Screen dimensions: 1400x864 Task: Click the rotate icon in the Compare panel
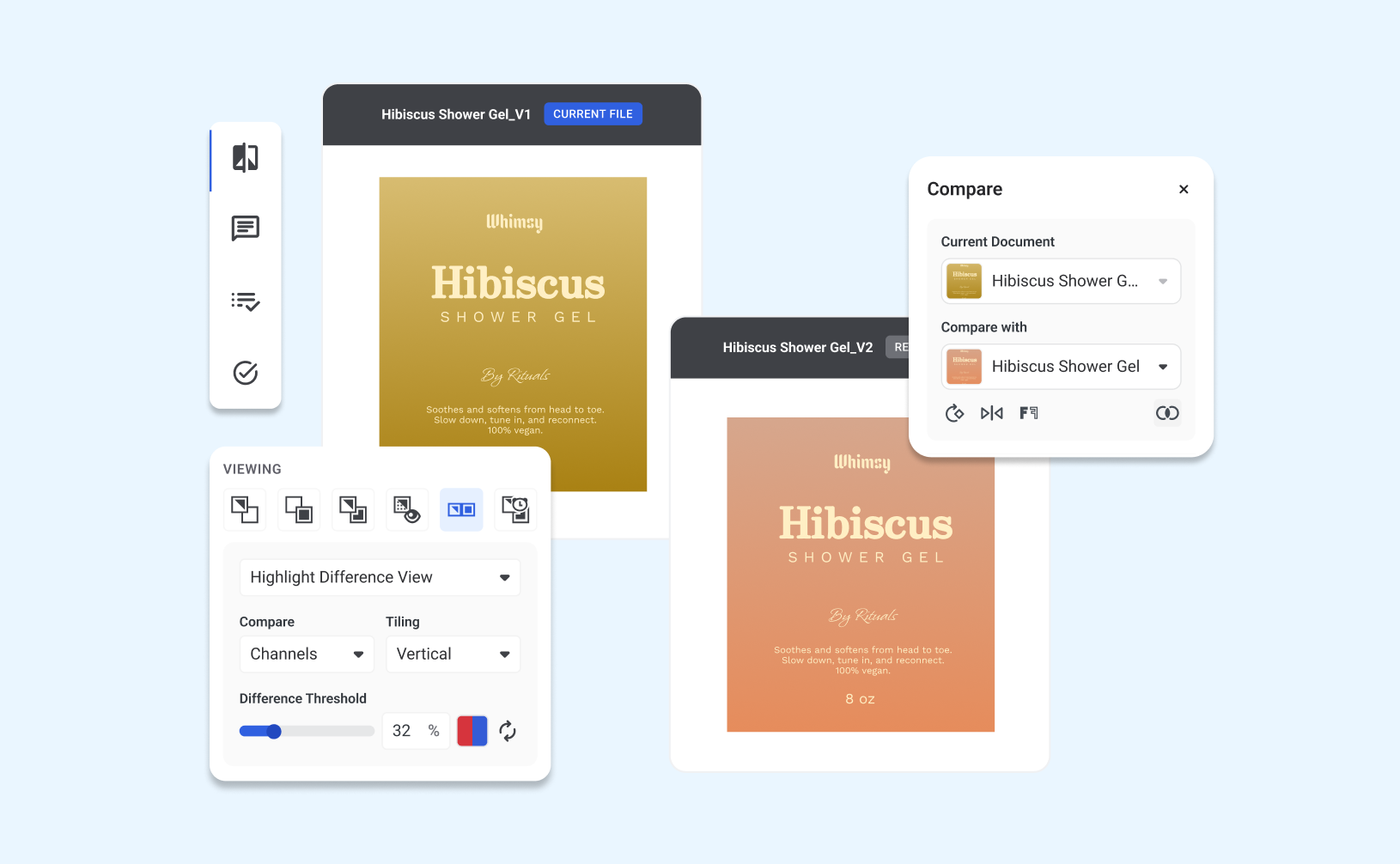(x=954, y=413)
